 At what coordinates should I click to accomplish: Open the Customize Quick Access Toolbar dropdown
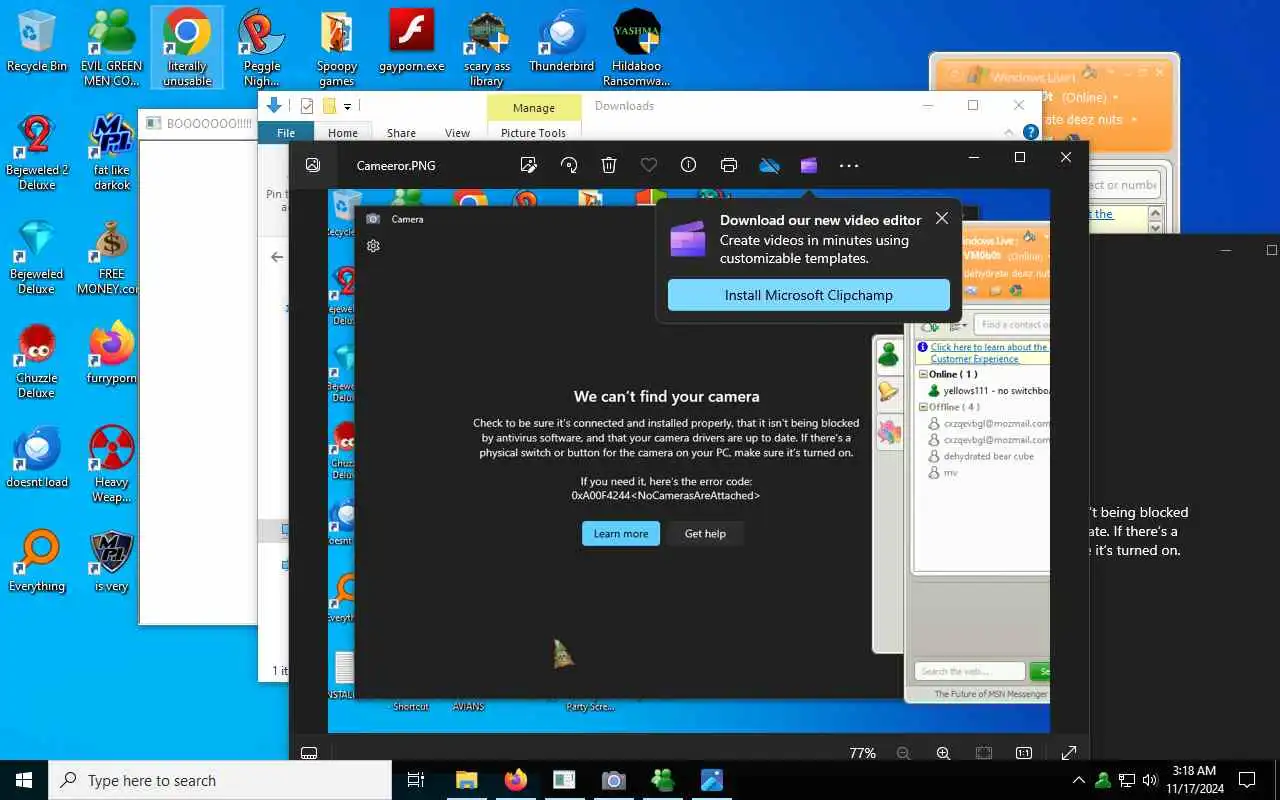pyautogui.click(x=347, y=106)
